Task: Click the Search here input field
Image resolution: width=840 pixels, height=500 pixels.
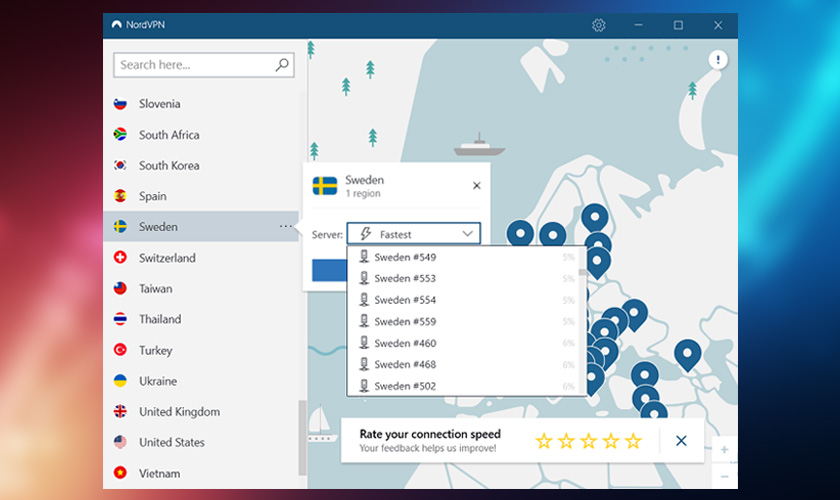Action: [x=204, y=65]
